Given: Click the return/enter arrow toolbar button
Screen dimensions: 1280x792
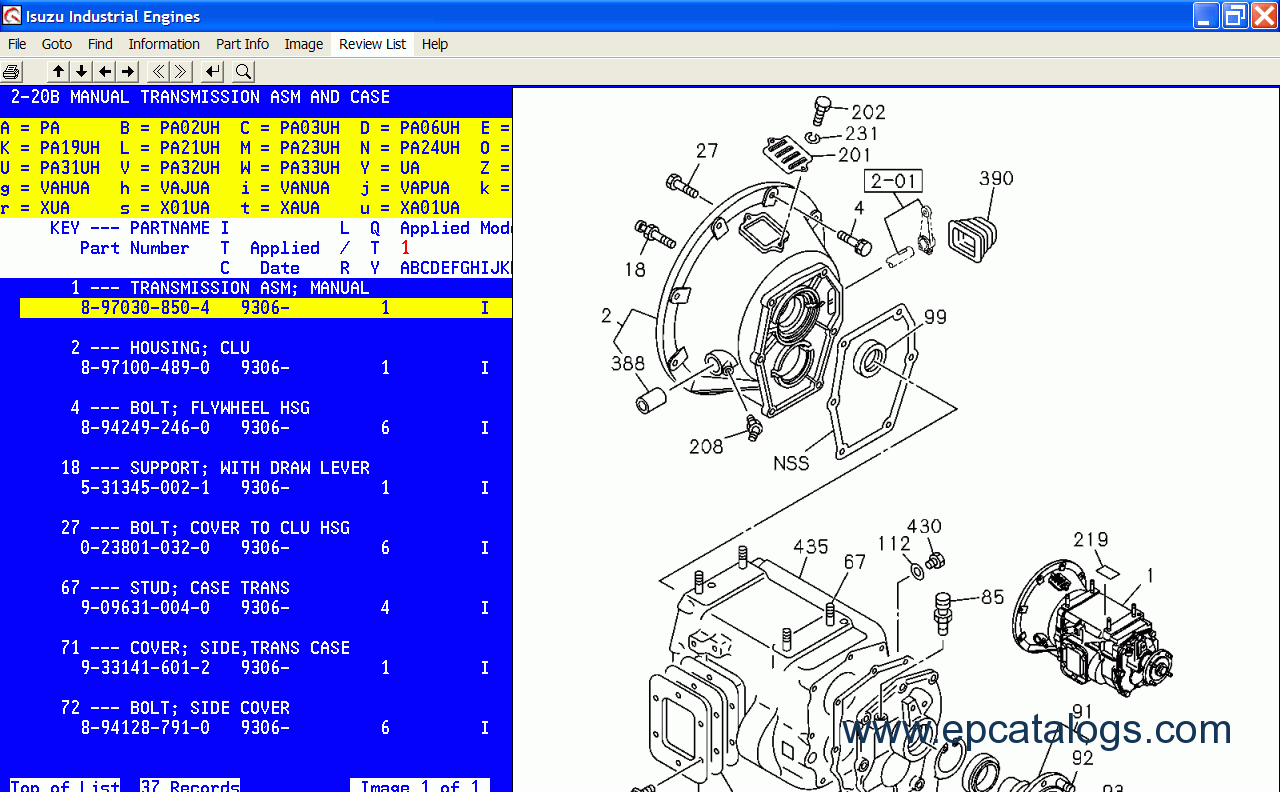Looking at the screenshot, I should 212,72.
